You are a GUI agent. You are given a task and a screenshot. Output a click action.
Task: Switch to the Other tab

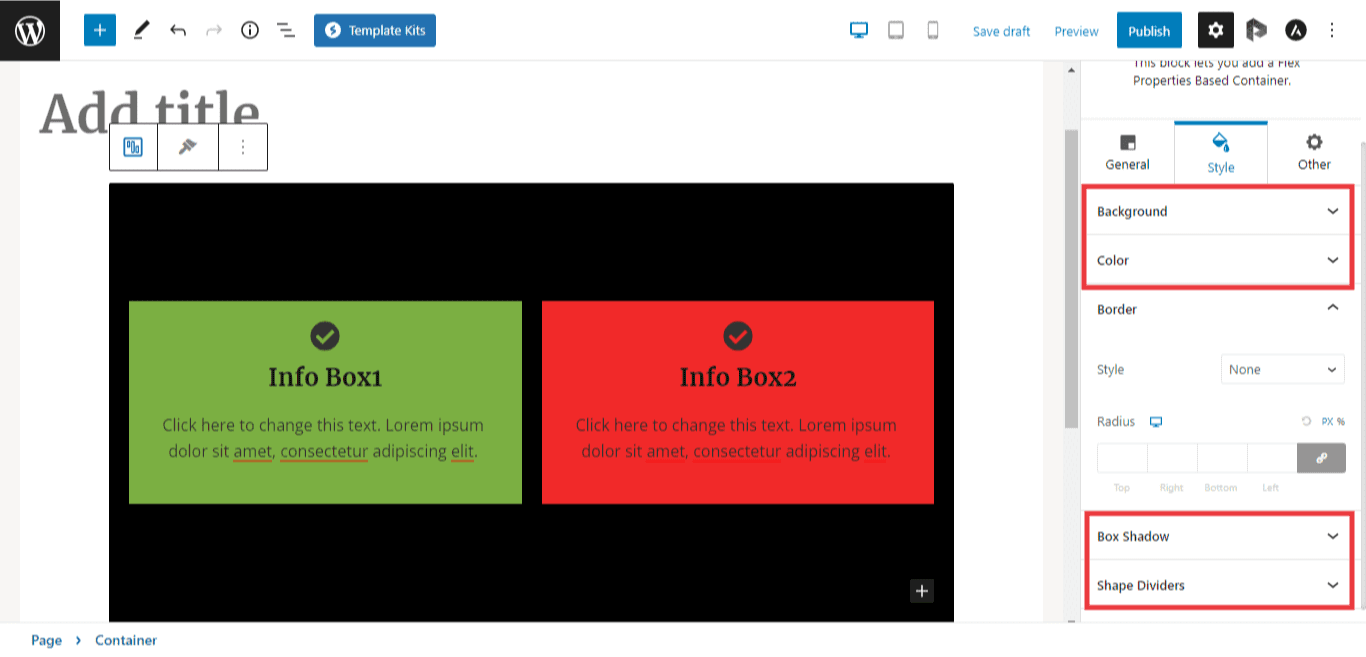[1313, 152]
